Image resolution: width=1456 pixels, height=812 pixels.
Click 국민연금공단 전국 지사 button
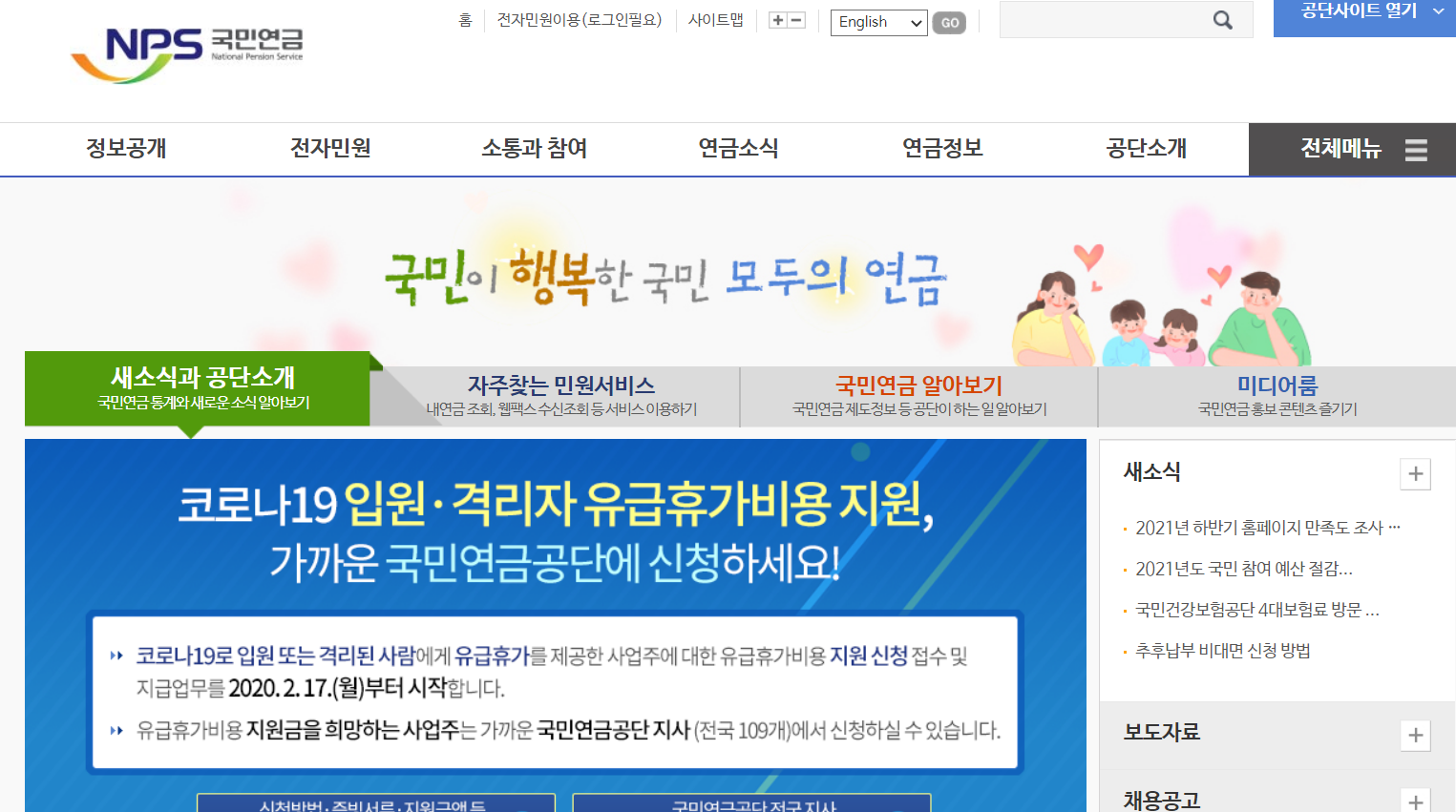click(751, 803)
